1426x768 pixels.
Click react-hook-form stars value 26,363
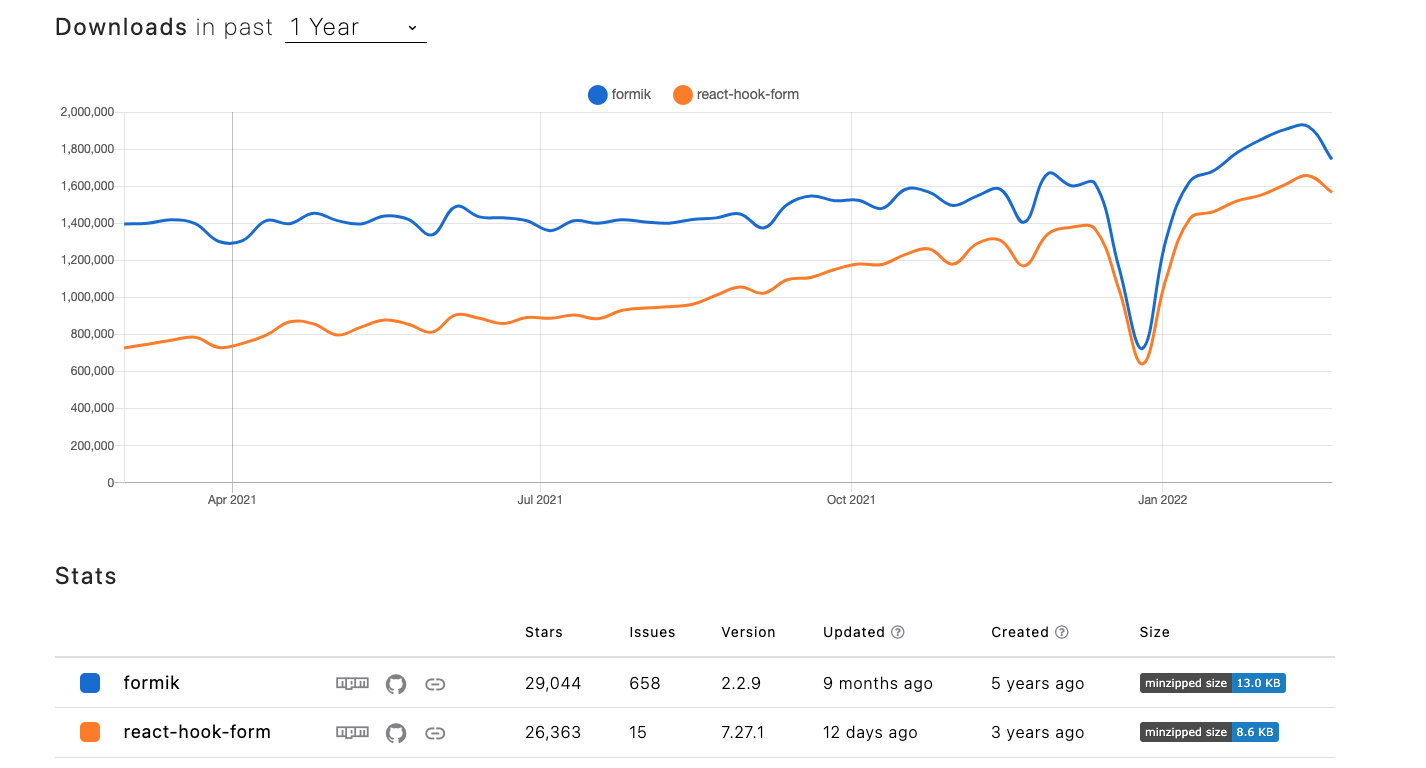(553, 733)
